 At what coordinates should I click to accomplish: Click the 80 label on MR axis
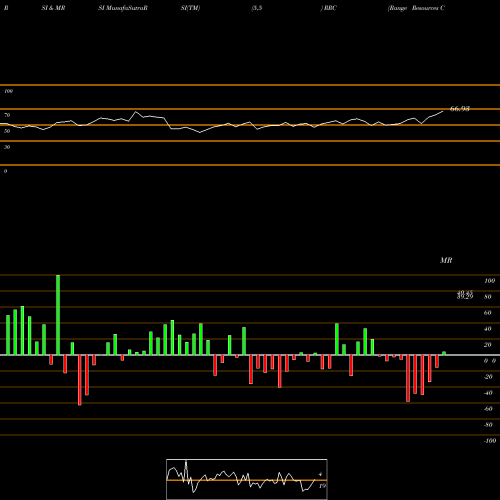pyautogui.click(x=488, y=297)
